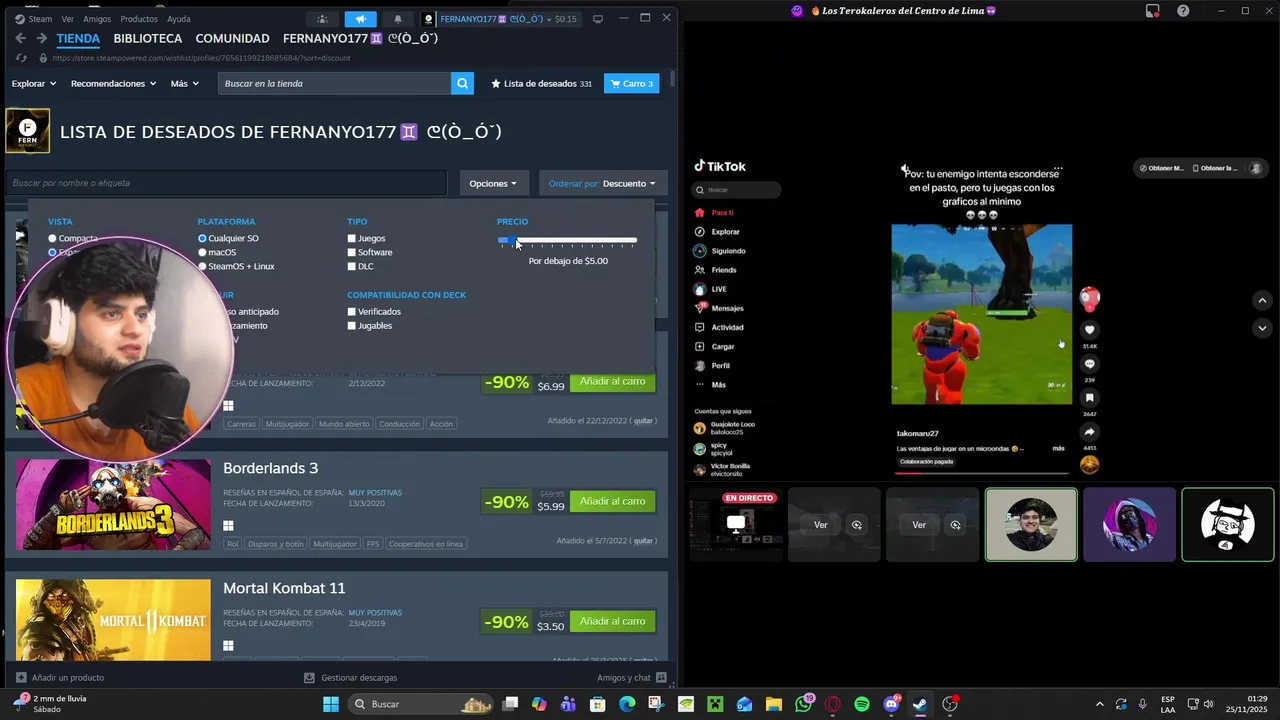
Task: Reload the Steam store page
Action: point(21,58)
